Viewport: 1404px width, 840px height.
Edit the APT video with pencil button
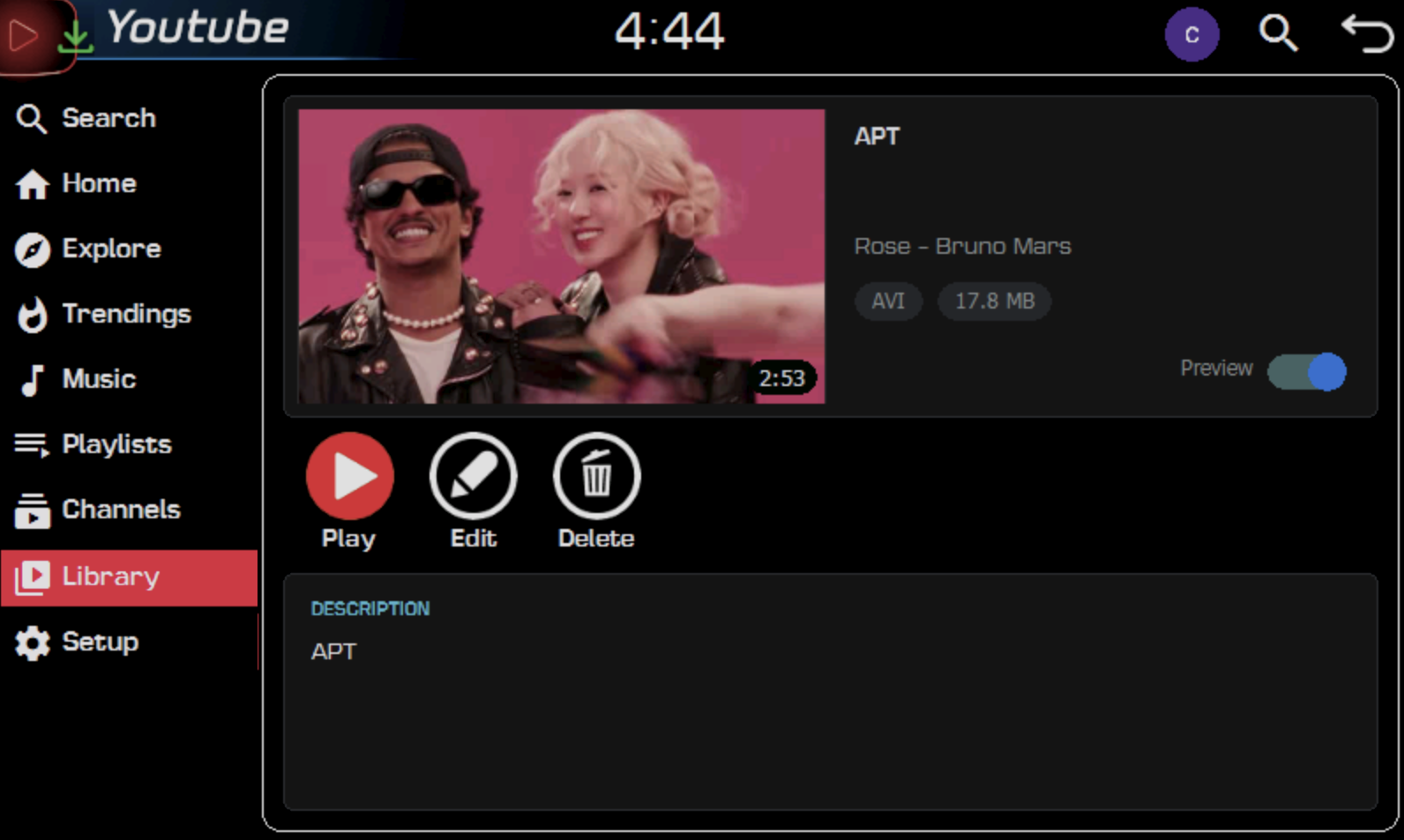point(474,476)
